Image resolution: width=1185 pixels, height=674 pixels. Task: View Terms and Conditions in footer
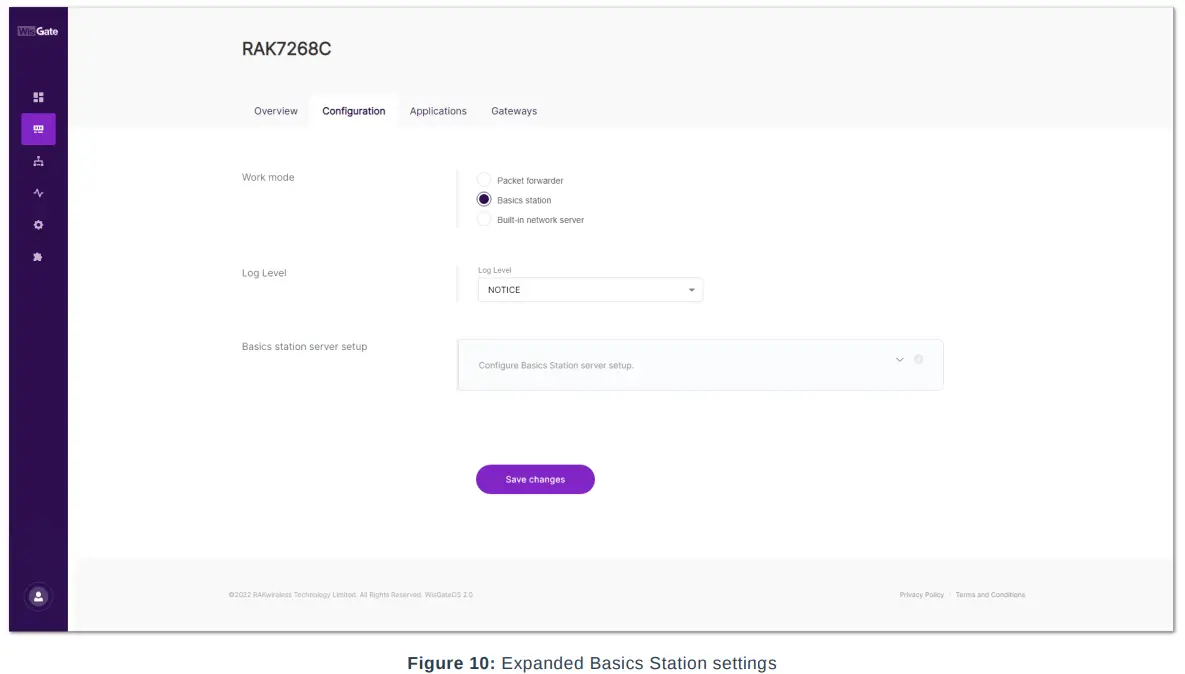pos(990,594)
